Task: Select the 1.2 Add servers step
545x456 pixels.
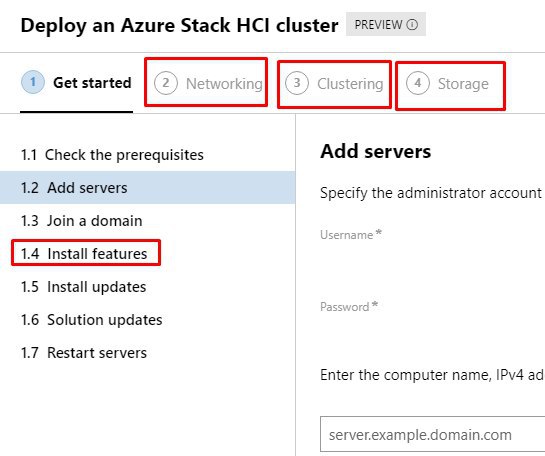Action: [x=148, y=187]
